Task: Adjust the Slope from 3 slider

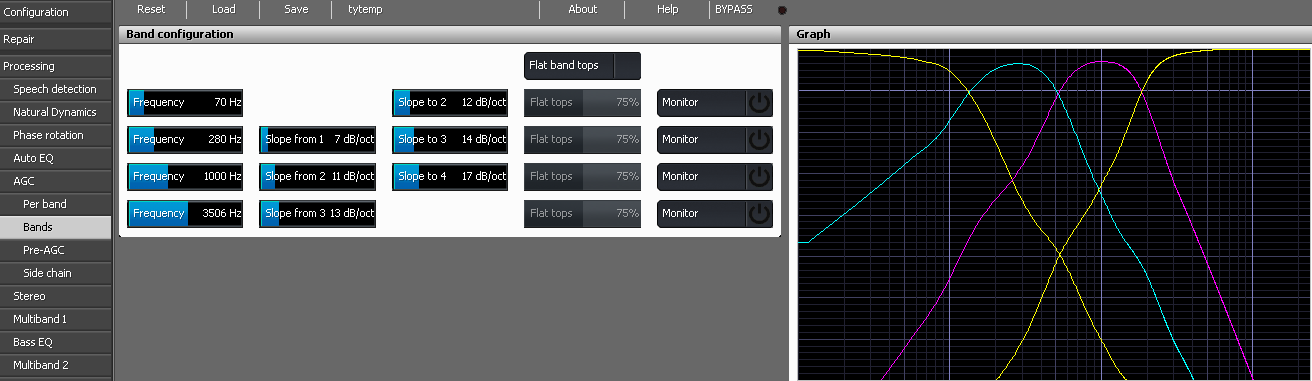Action: click(x=318, y=213)
